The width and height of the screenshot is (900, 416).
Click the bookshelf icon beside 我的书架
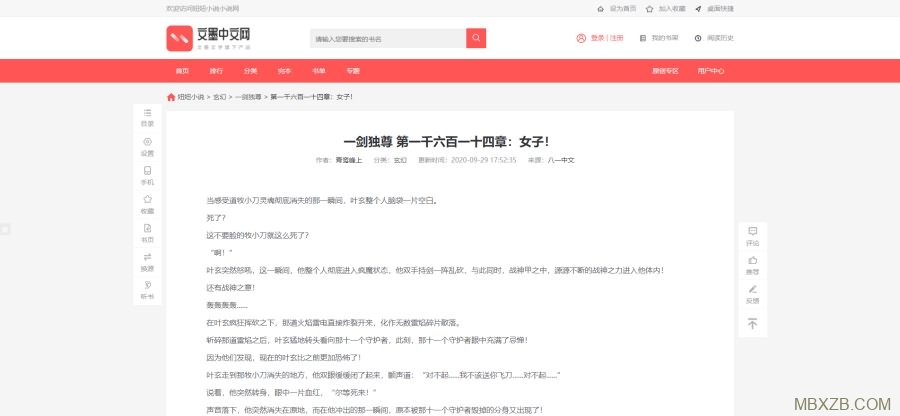[x=643, y=38]
